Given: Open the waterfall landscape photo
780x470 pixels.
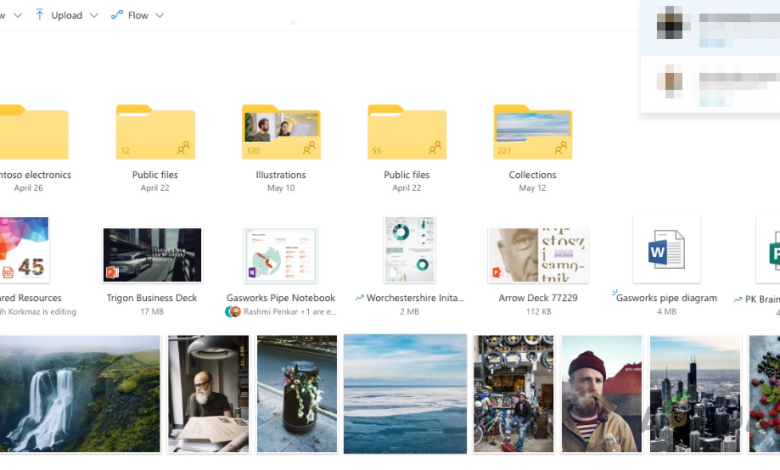Looking at the screenshot, I should point(80,393).
